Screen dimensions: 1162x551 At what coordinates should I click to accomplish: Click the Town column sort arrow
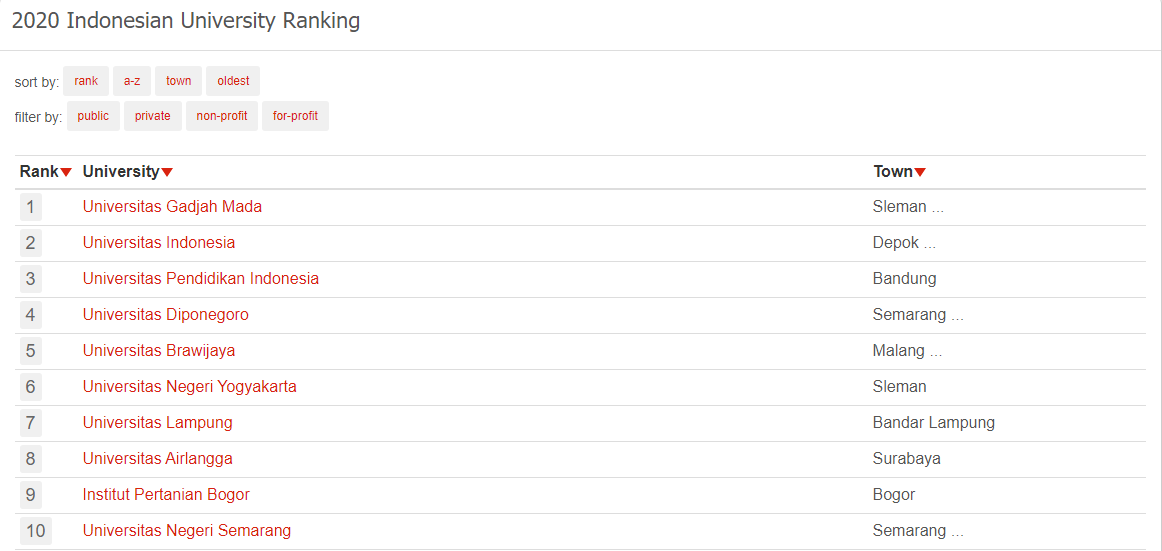point(920,173)
